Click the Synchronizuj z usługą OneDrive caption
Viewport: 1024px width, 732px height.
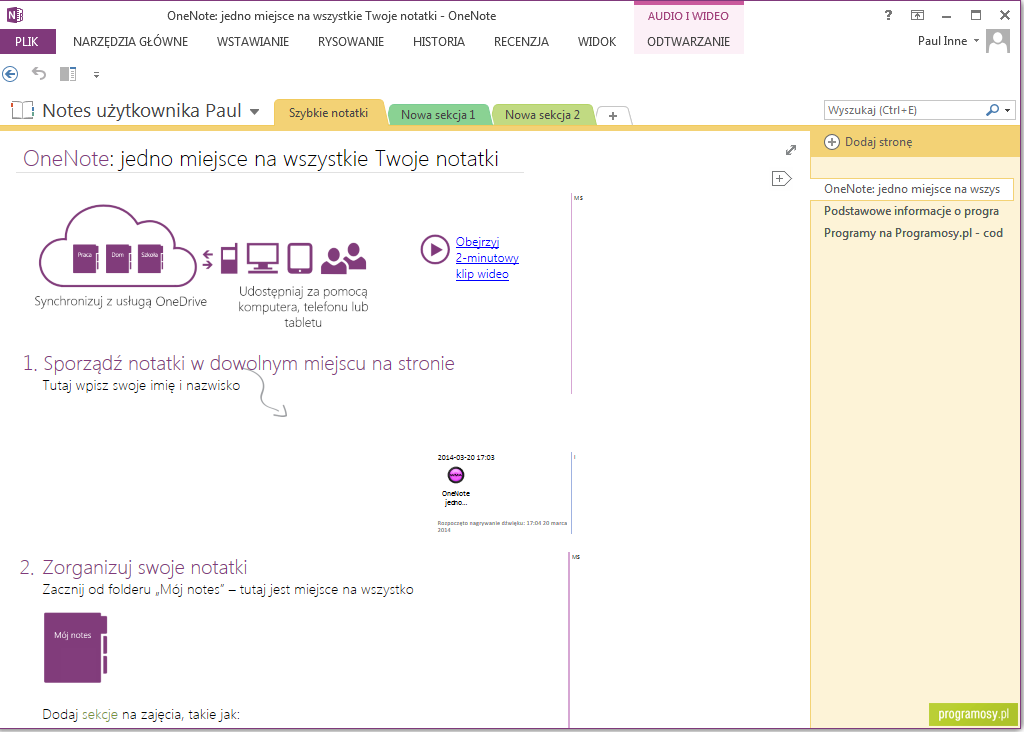tap(121, 302)
